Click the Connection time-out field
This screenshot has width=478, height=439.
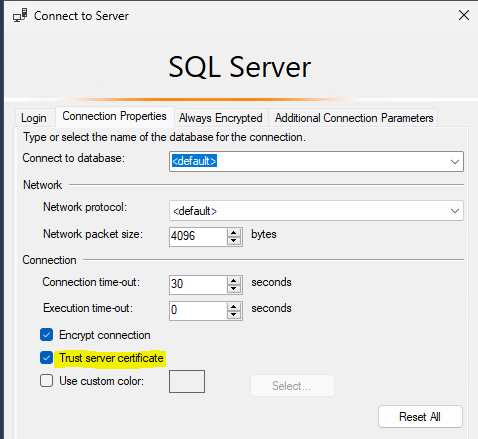198,284
